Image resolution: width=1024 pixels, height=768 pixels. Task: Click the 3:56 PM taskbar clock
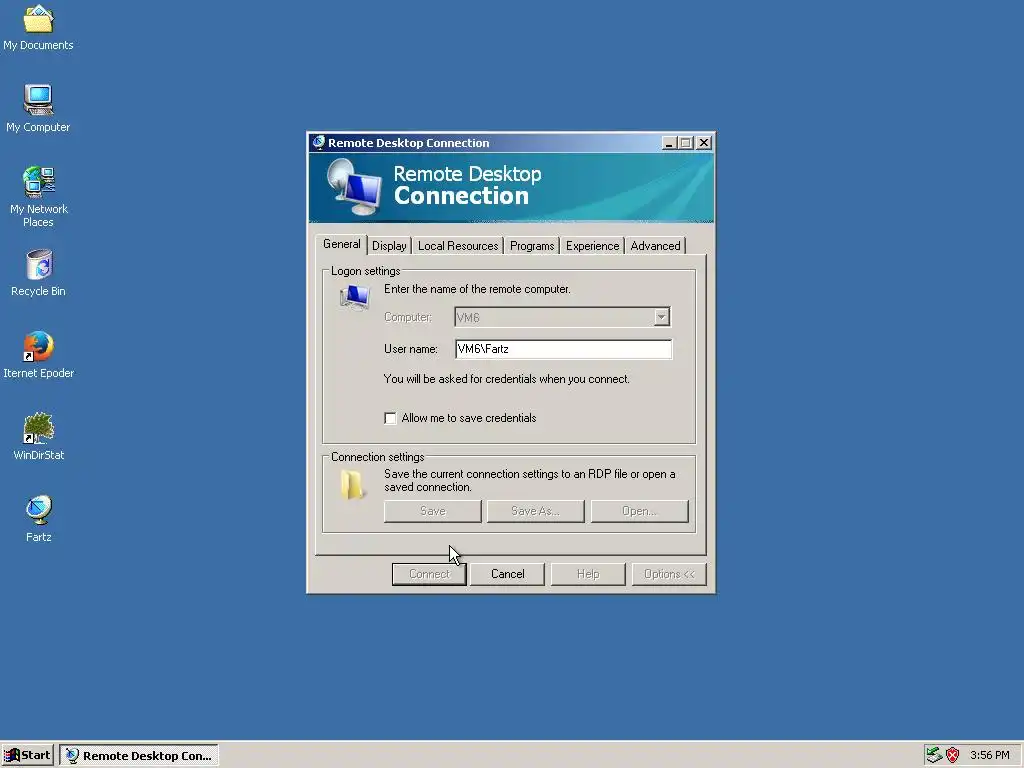989,755
